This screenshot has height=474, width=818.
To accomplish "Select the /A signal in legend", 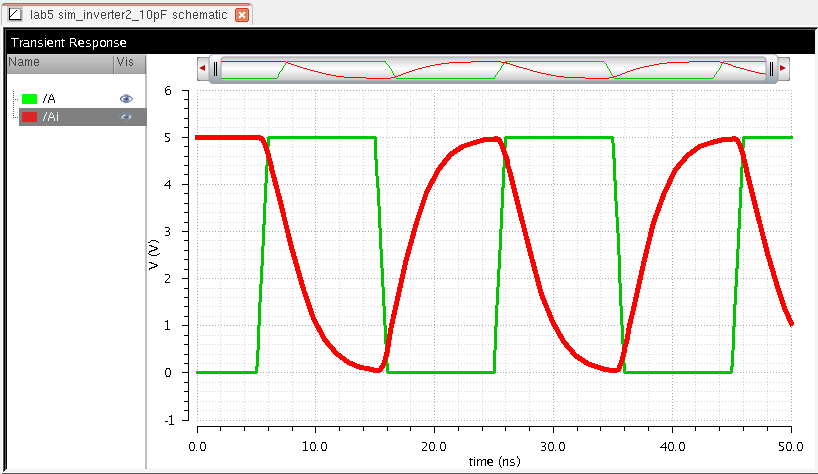I will point(49,99).
